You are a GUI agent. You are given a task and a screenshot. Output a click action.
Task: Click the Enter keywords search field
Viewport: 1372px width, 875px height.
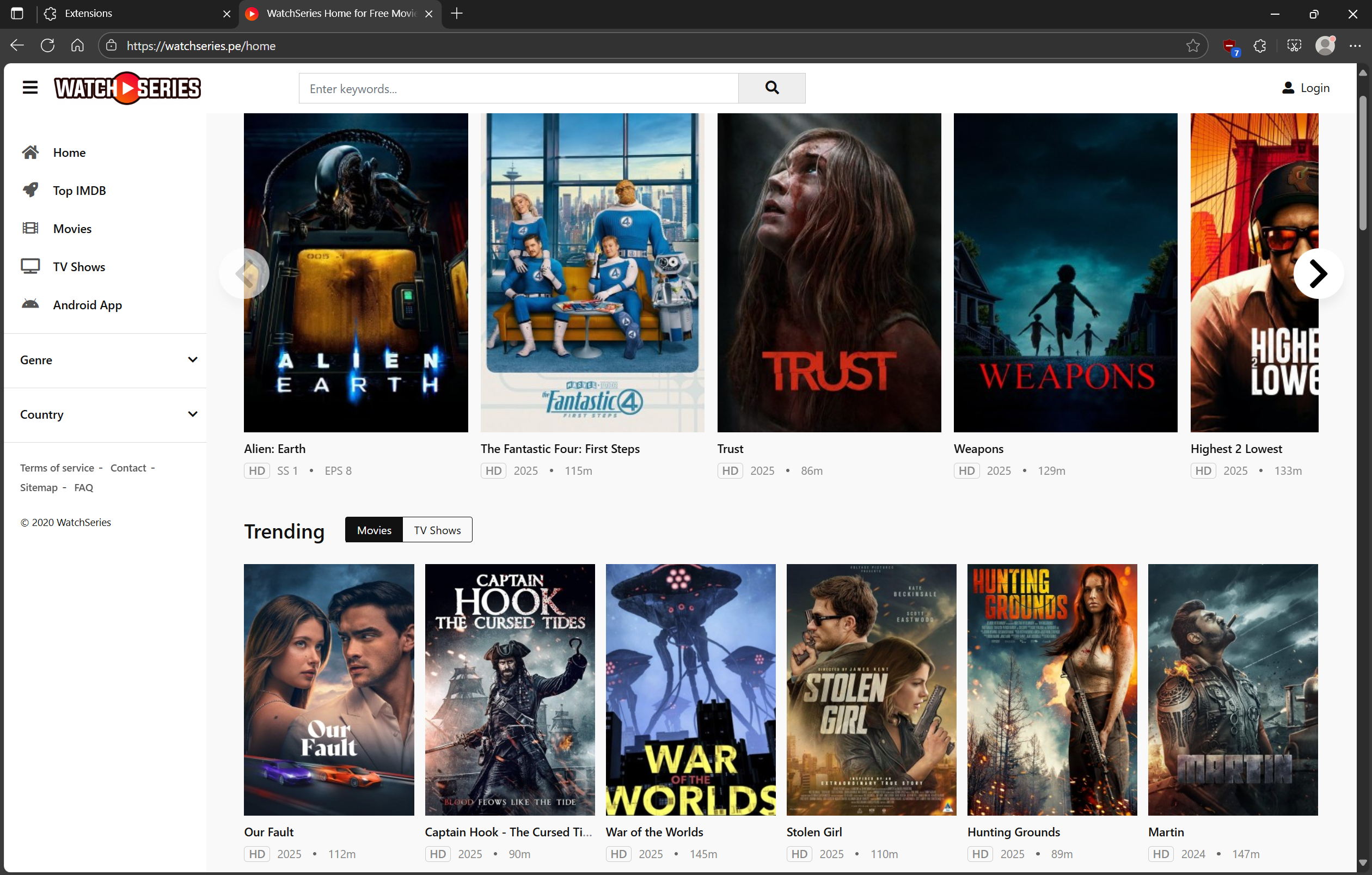pyautogui.click(x=517, y=88)
